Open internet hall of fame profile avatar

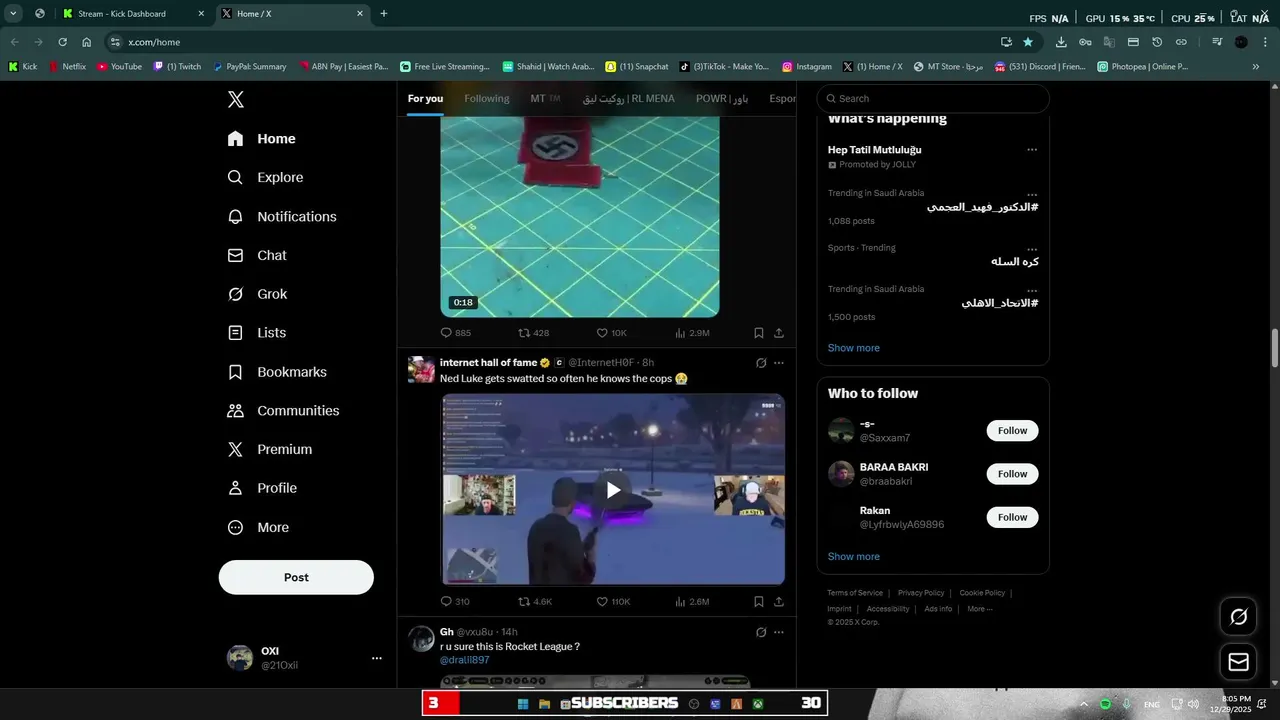pyautogui.click(x=421, y=370)
